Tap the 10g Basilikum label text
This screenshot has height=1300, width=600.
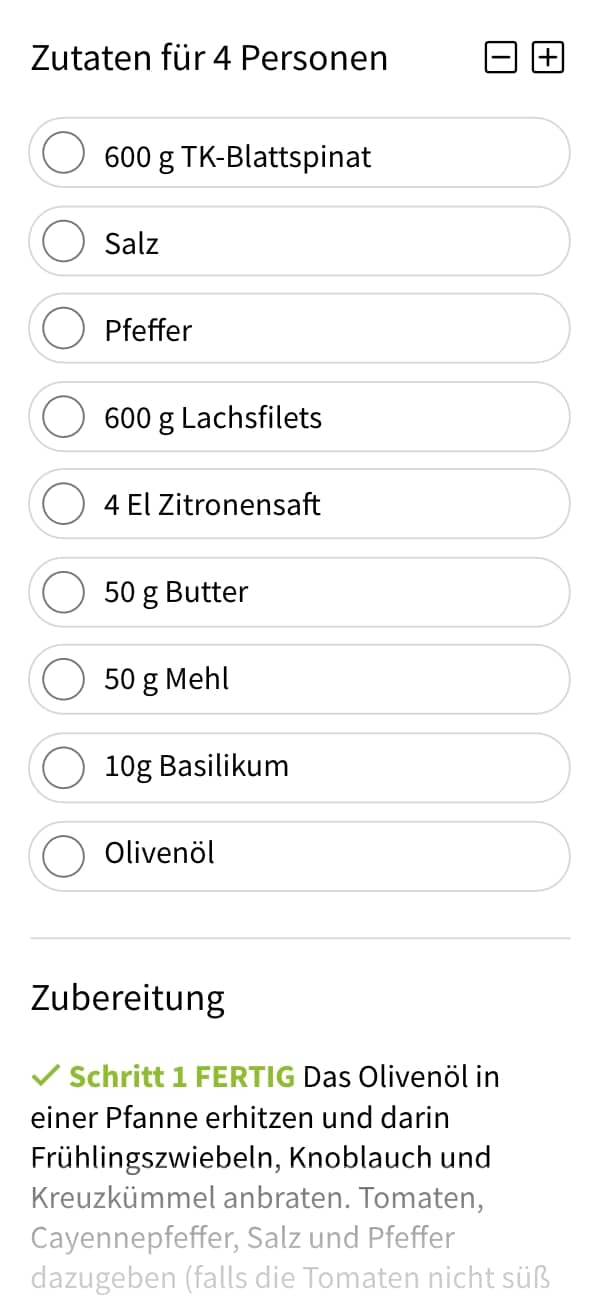click(x=196, y=767)
